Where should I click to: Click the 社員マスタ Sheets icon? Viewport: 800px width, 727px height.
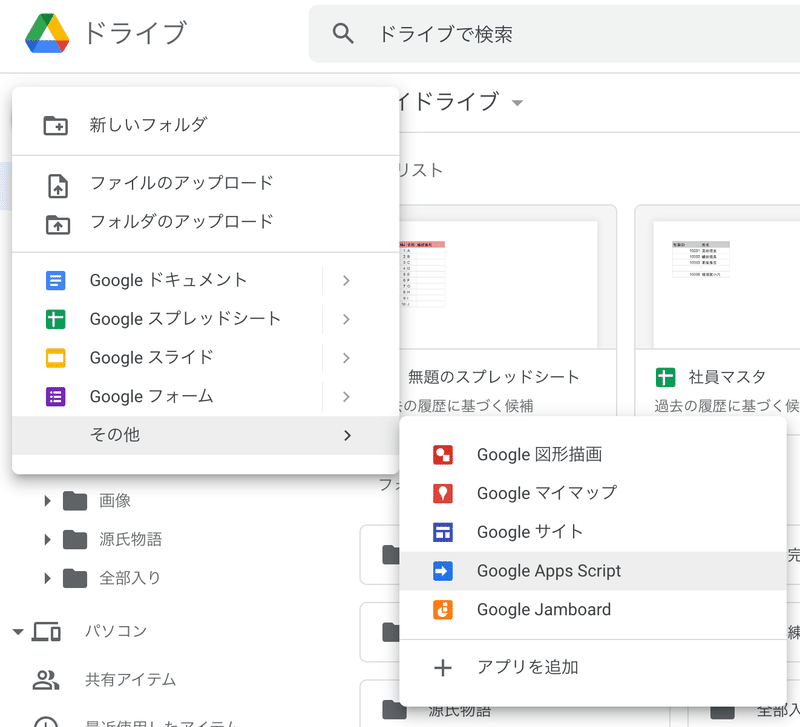[x=665, y=378]
